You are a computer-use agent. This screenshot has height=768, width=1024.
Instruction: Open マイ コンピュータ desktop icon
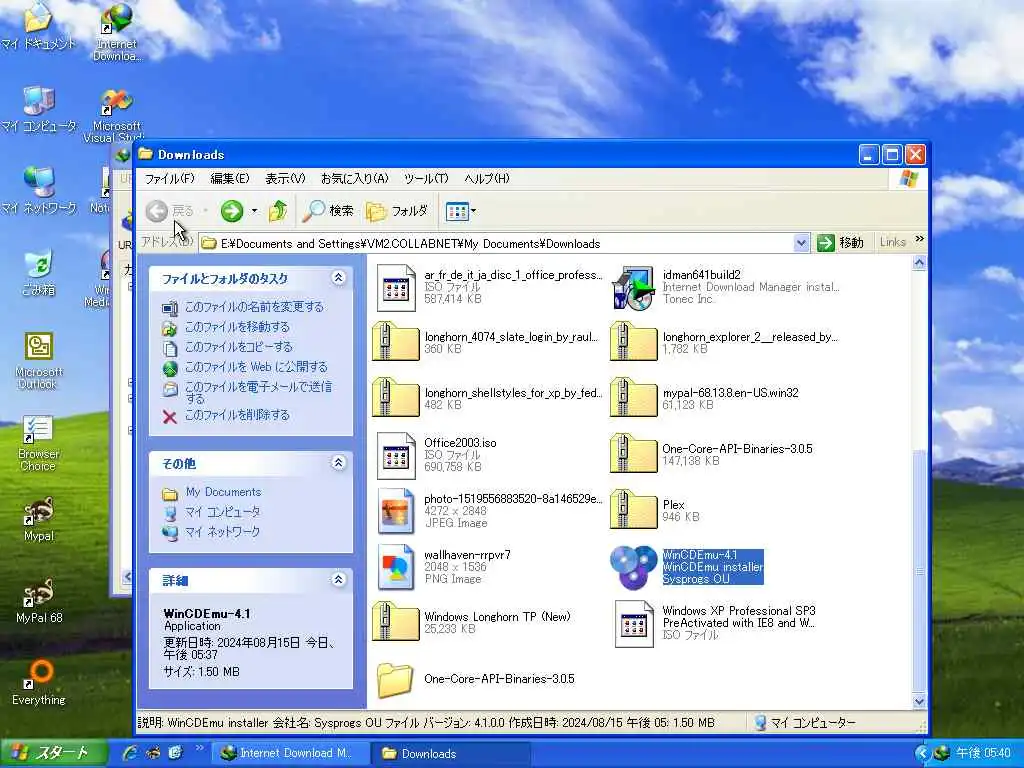click(x=38, y=108)
